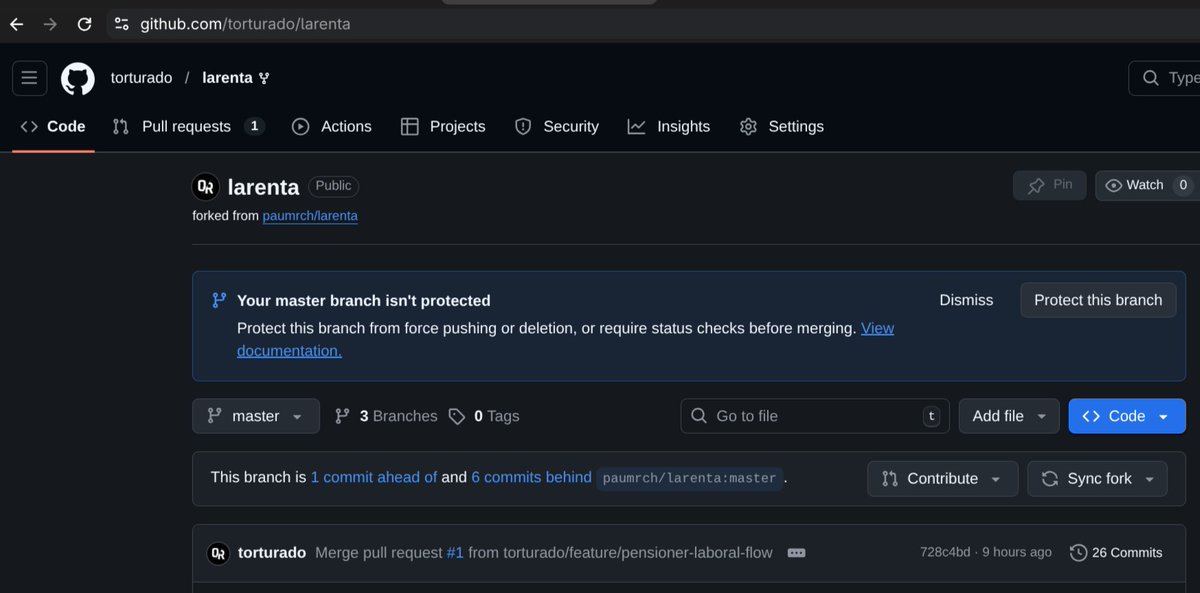Open the Pull requests tab

pyautogui.click(x=189, y=127)
